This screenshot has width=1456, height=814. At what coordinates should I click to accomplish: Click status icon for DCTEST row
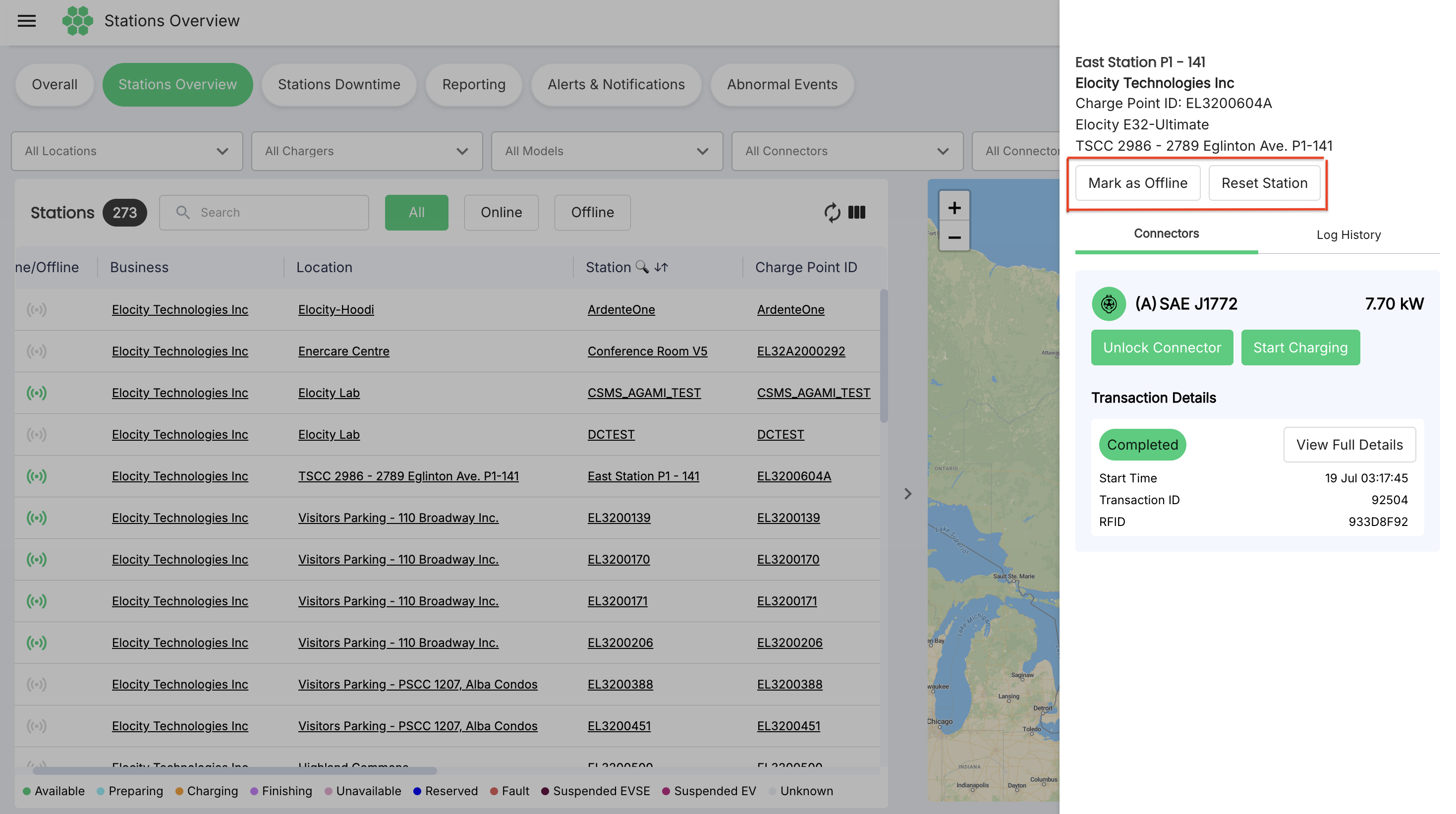click(x=37, y=435)
